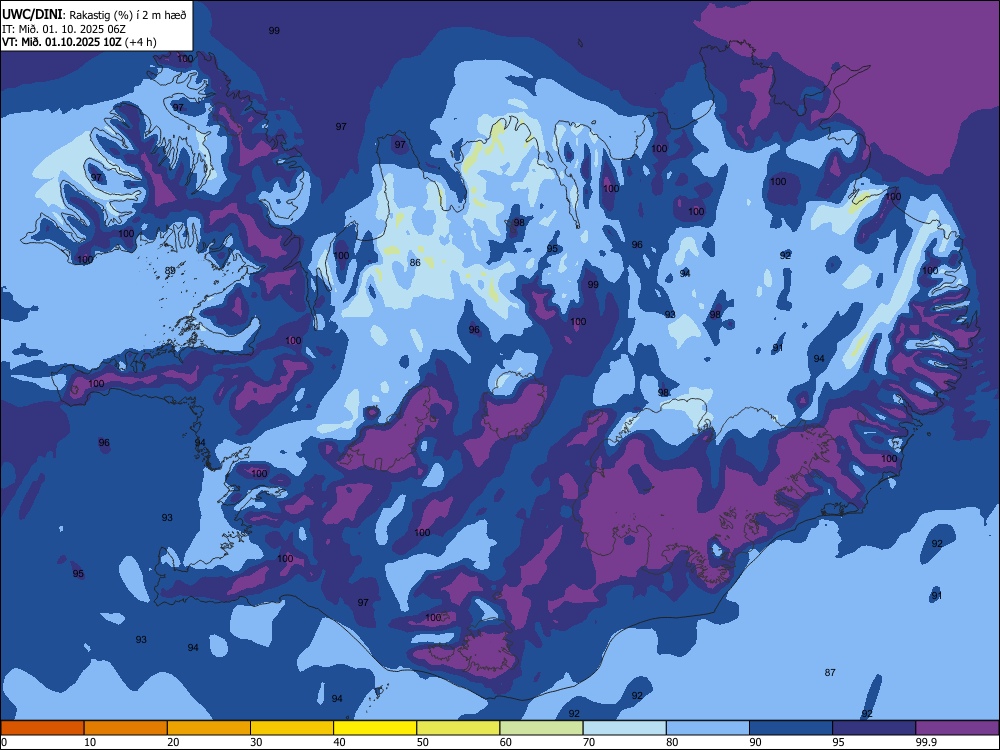Click the yellow-green 50–60 legend block
This screenshot has height=750, width=1000.
458,728
